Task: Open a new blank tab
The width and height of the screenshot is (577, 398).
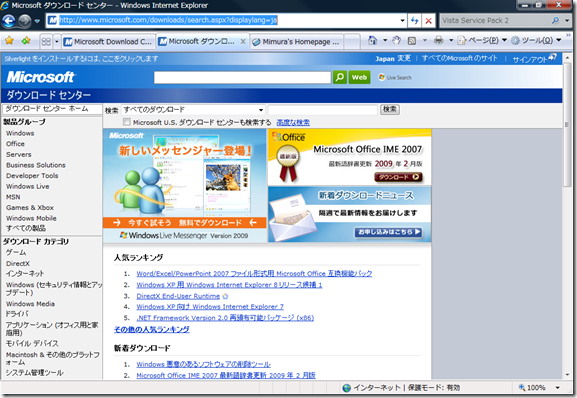Action: click(352, 42)
